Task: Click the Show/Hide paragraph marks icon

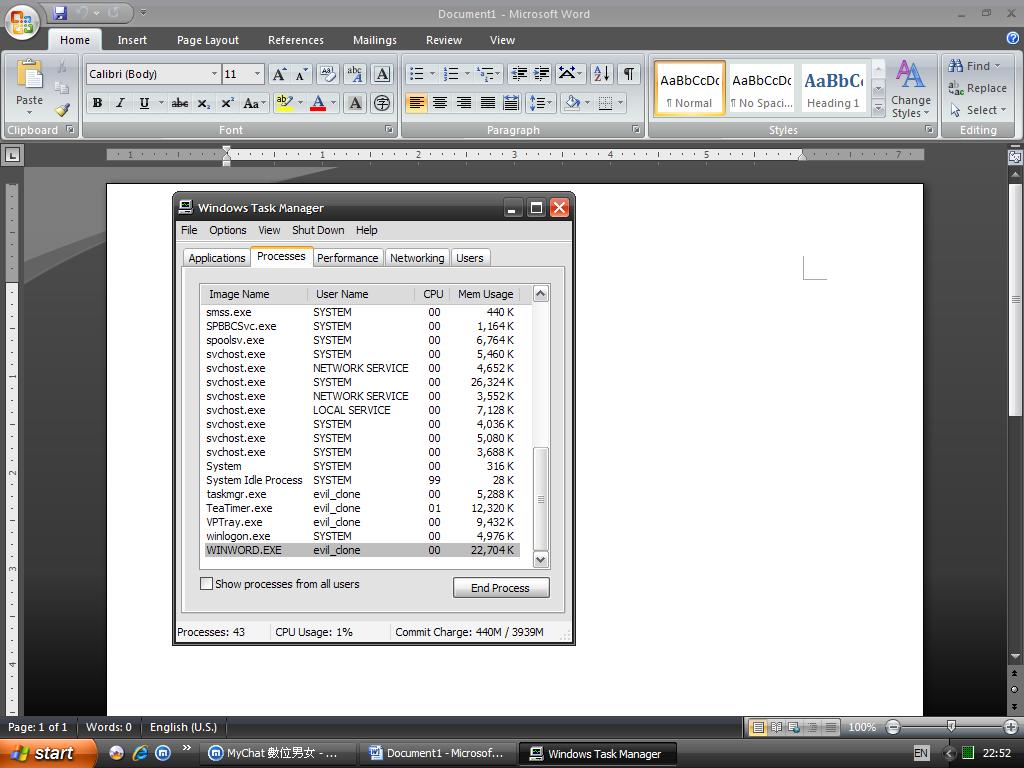Action: click(x=628, y=74)
